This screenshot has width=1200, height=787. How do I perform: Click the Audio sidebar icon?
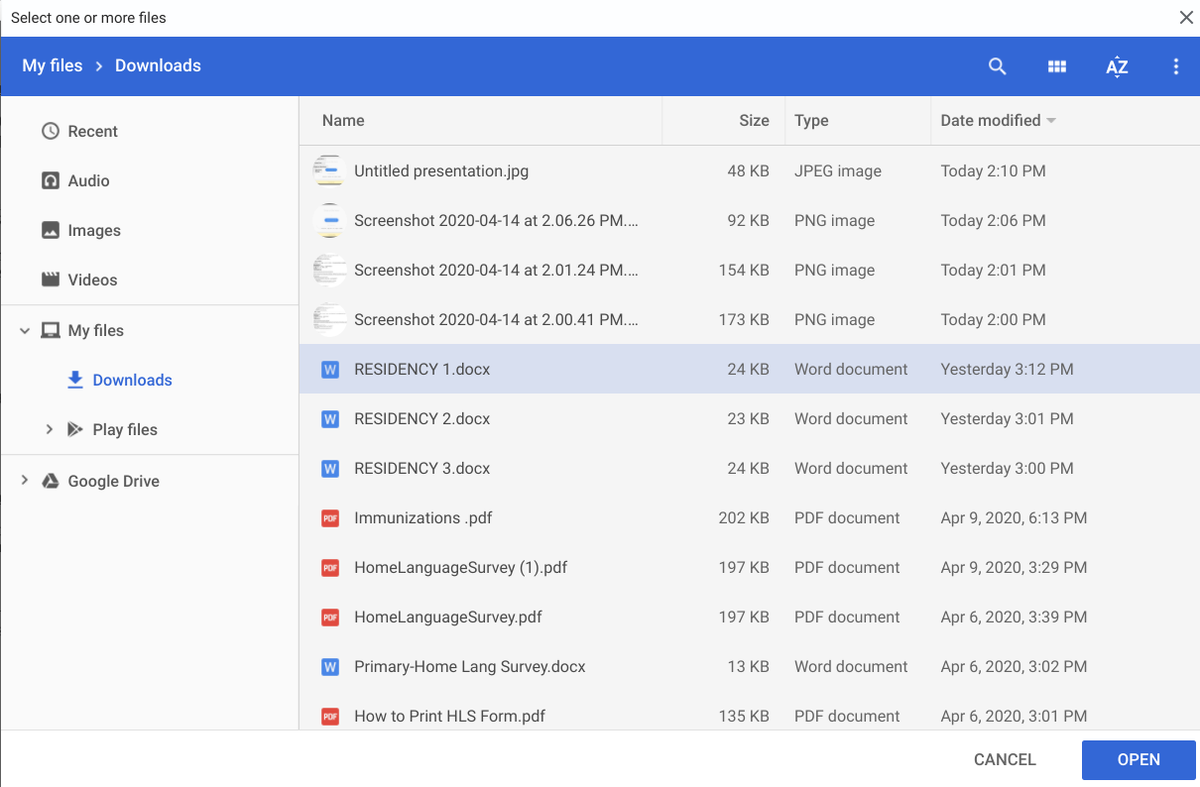(51, 181)
